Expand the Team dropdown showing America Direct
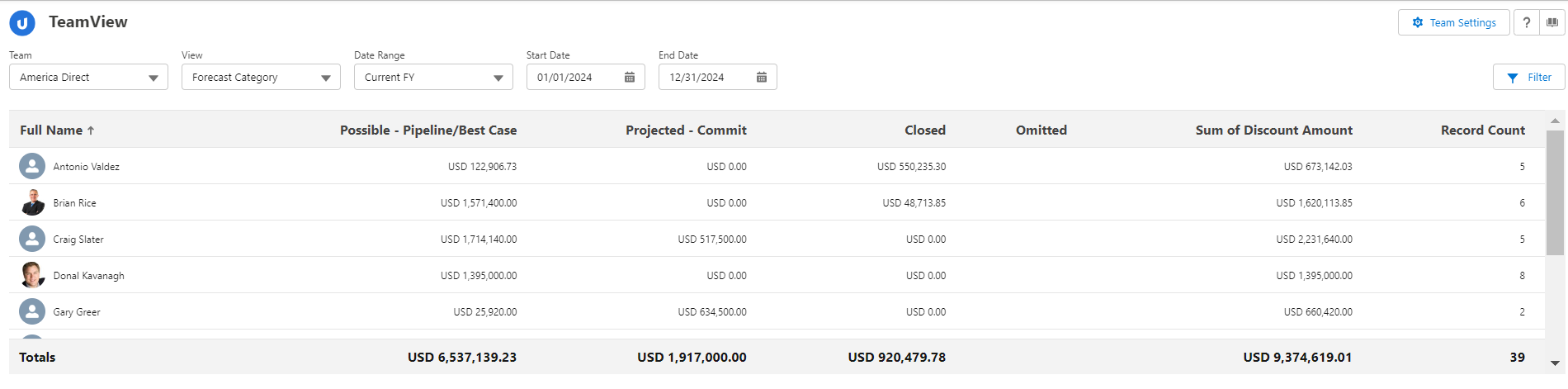The image size is (1568, 389). click(88, 78)
